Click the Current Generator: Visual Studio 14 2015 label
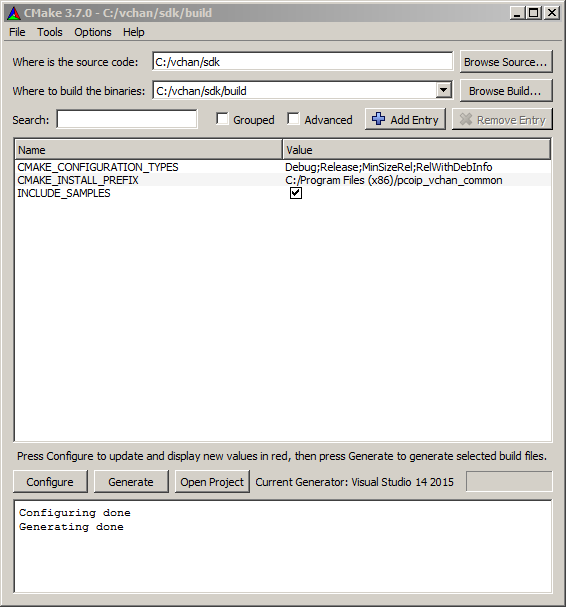This screenshot has width=566, height=608. pyautogui.click(x=354, y=482)
